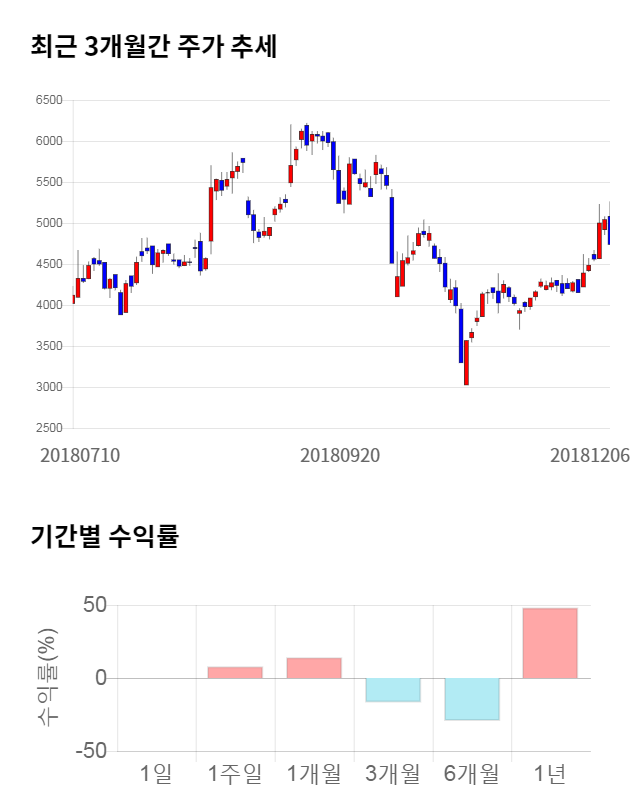Click the "1일" period axis label
This screenshot has width=640, height=810.
(156, 773)
